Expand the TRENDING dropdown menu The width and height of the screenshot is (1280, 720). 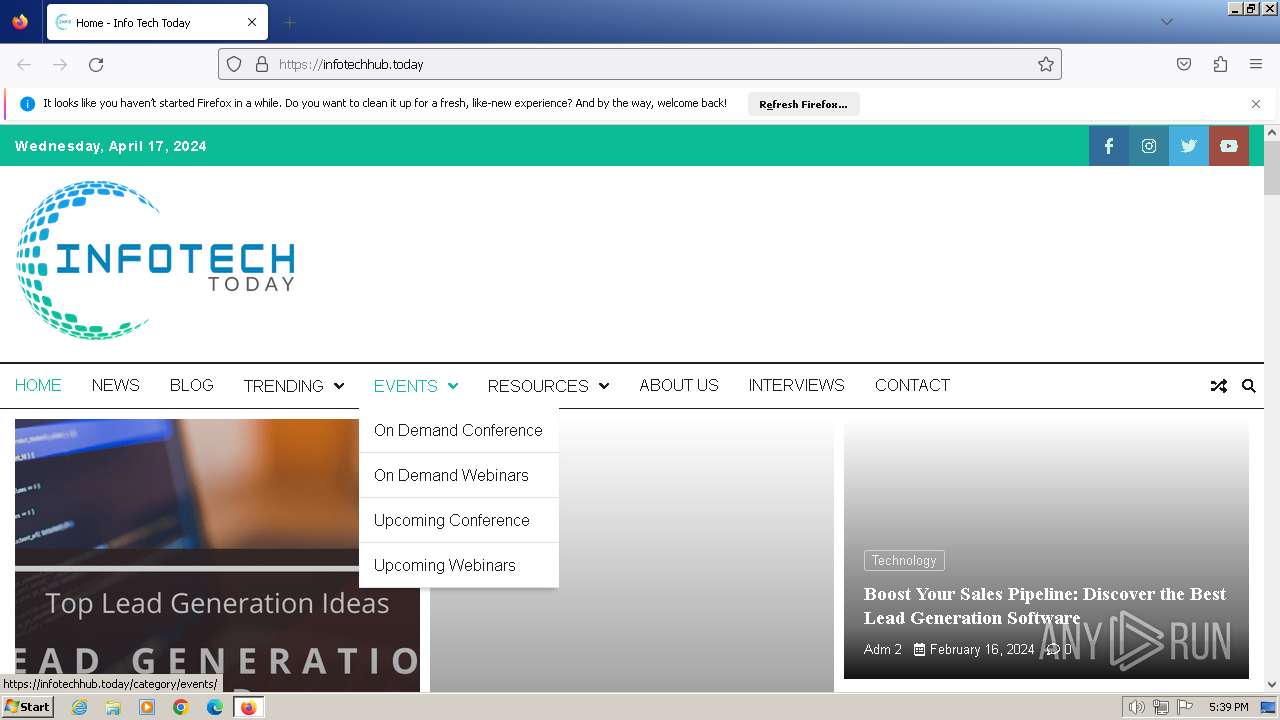click(294, 386)
